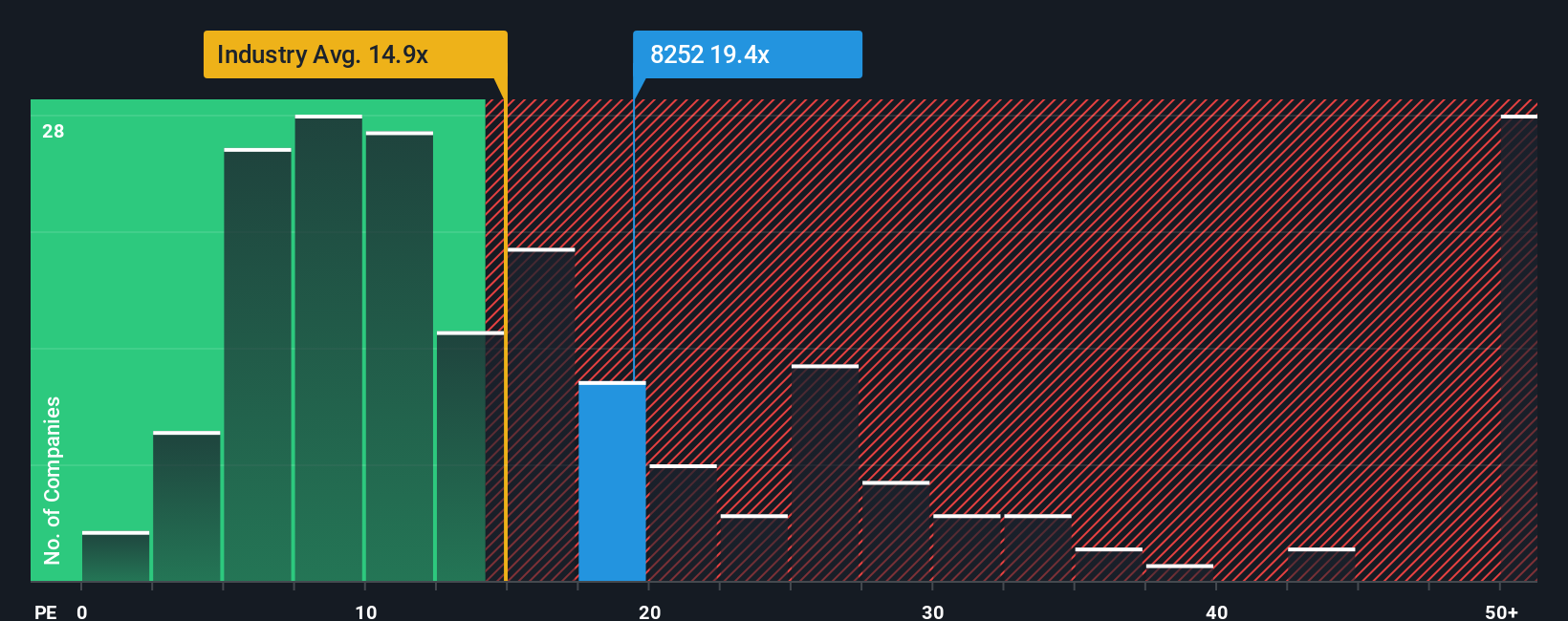This screenshot has width=1568, height=621.
Task: Select the hatched bar between PE 25 and 27.5
Action: (x=825, y=473)
